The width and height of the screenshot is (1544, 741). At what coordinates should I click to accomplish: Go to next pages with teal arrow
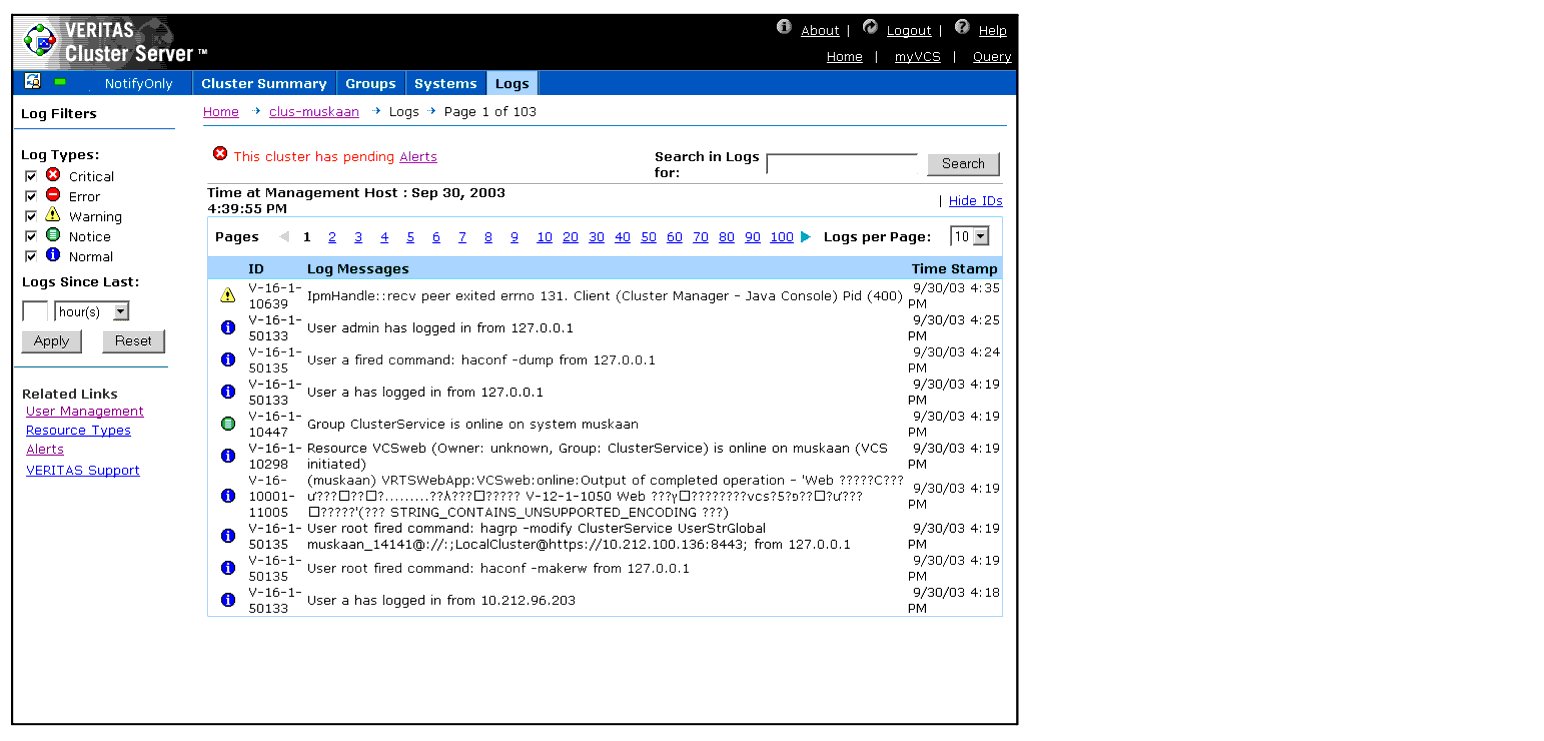coord(806,237)
